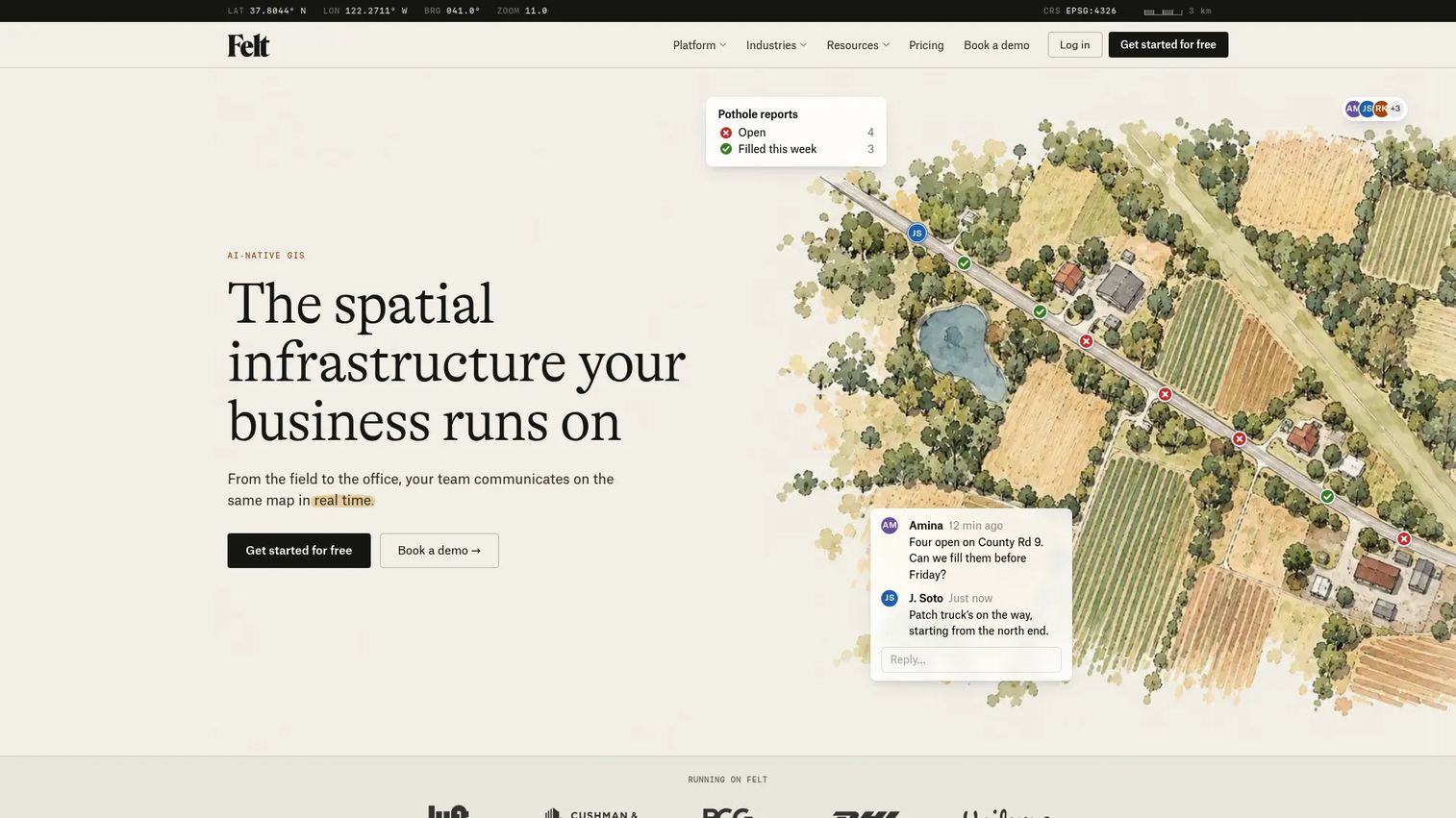
Task: Click the +3 collaborators badge
Action: pyautogui.click(x=1395, y=109)
